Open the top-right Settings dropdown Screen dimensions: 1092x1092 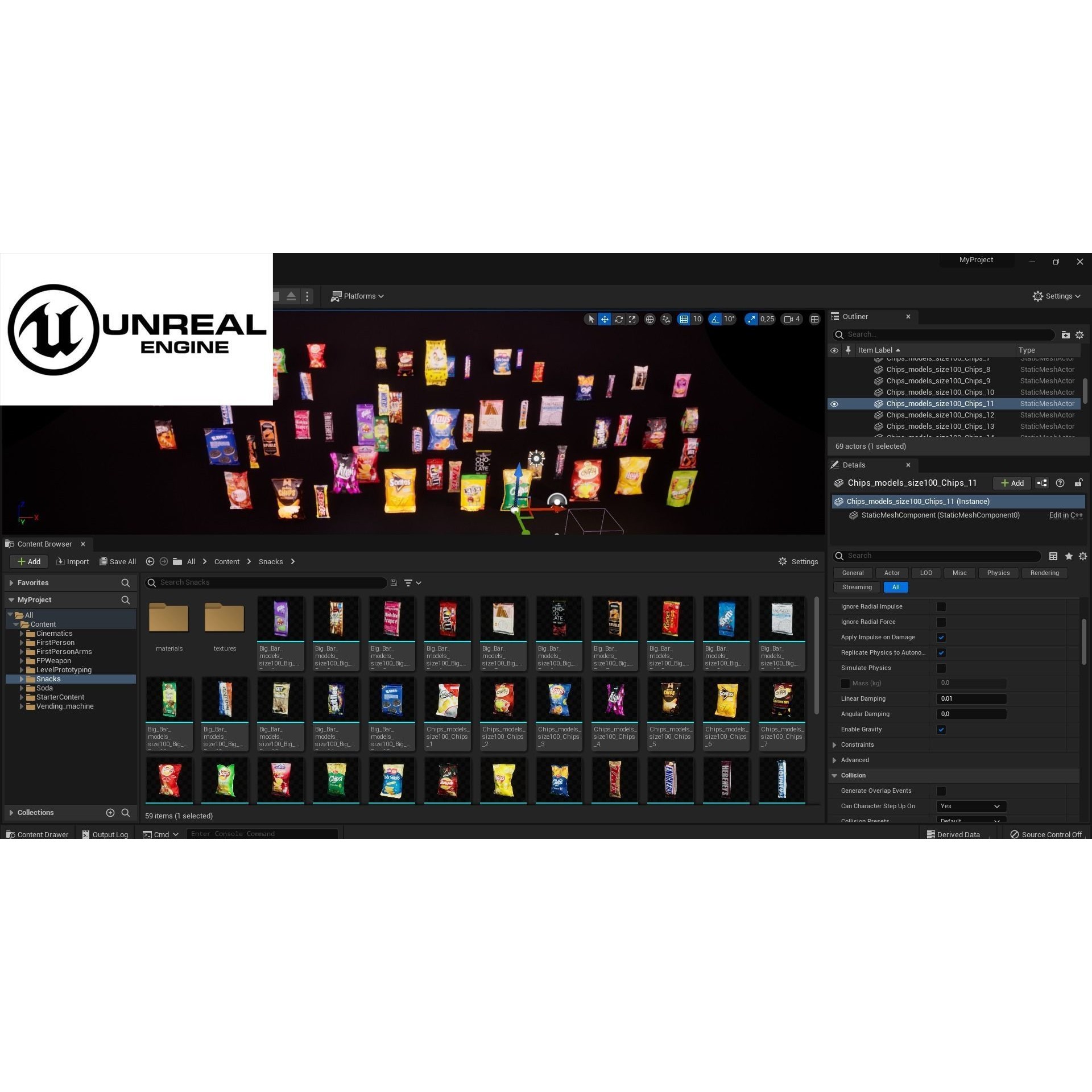coord(1056,296)
